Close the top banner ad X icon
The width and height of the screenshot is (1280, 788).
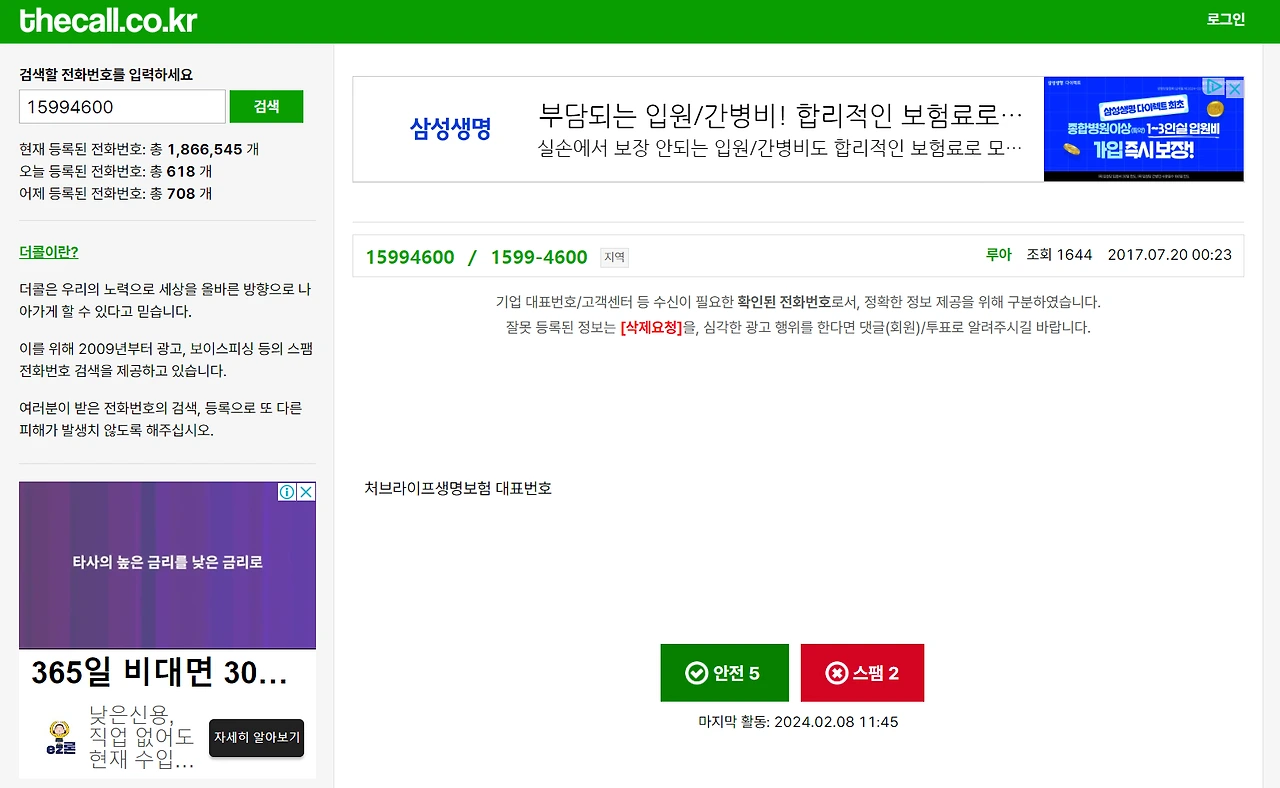pos(1235,88)
